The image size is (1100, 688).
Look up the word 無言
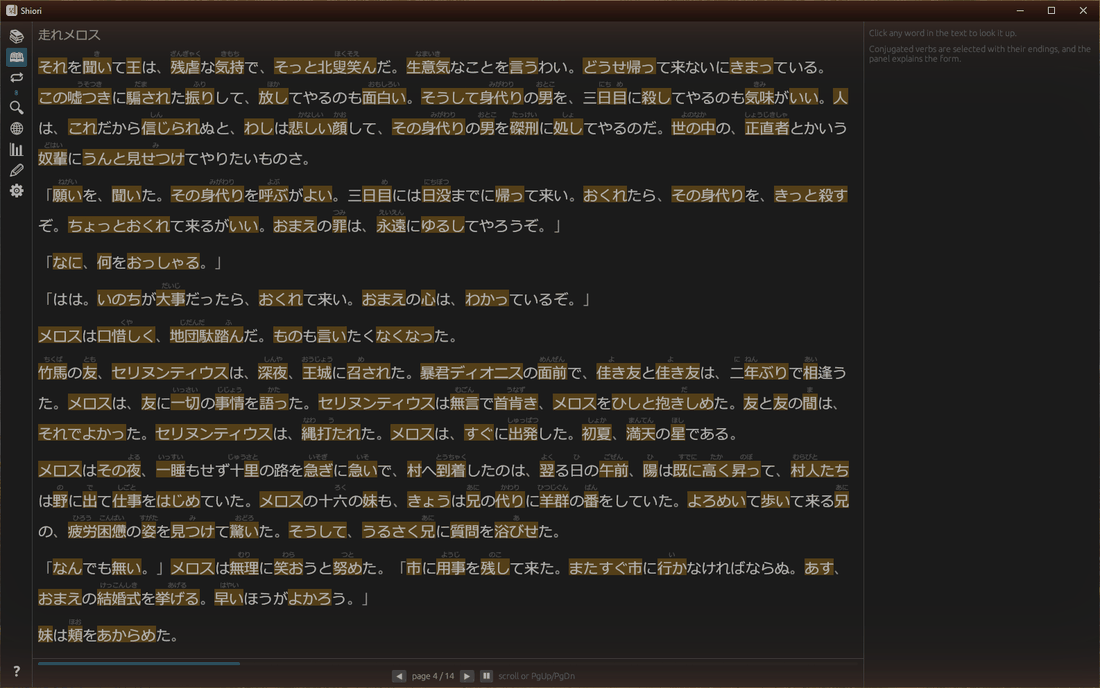coord(464,403)
